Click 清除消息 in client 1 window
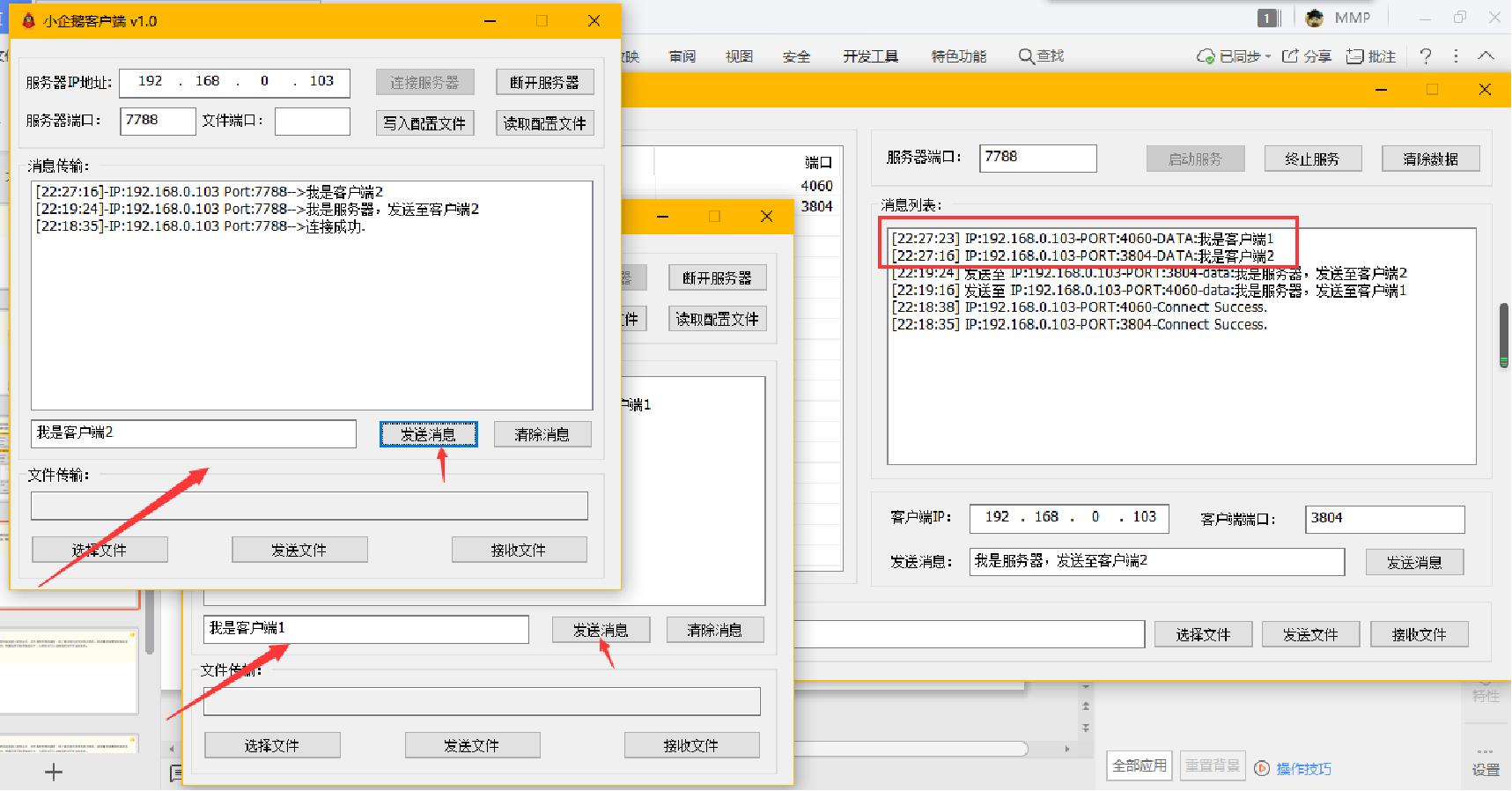This screenshot has width=1512, height=791. coord(715,630)
